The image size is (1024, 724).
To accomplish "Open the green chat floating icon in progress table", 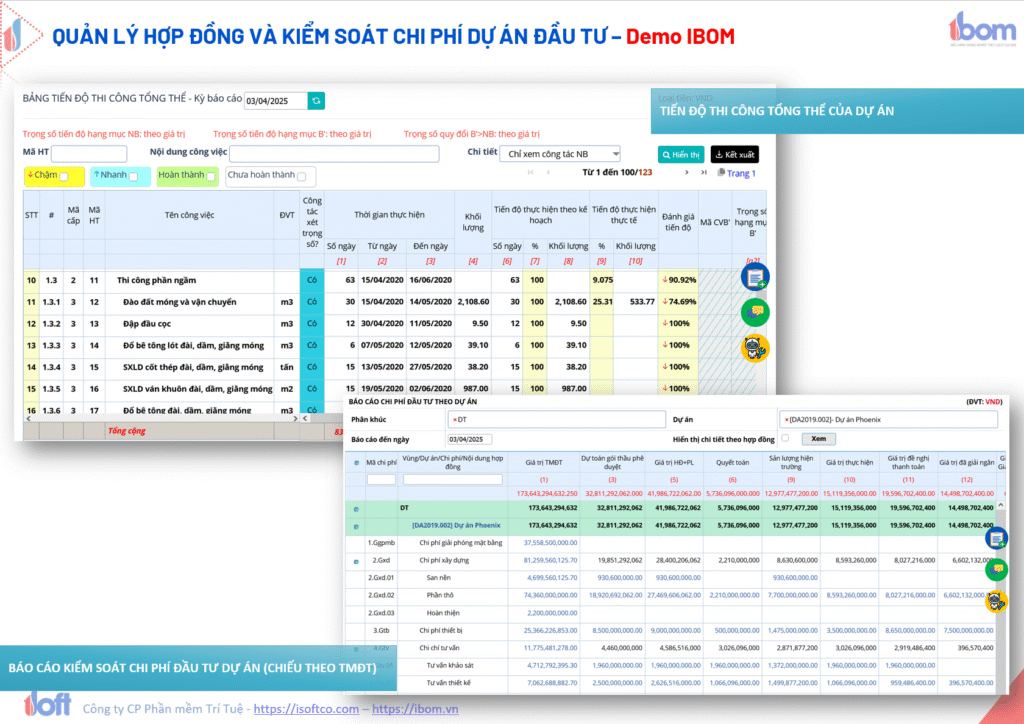I will (x=754, y=313).
